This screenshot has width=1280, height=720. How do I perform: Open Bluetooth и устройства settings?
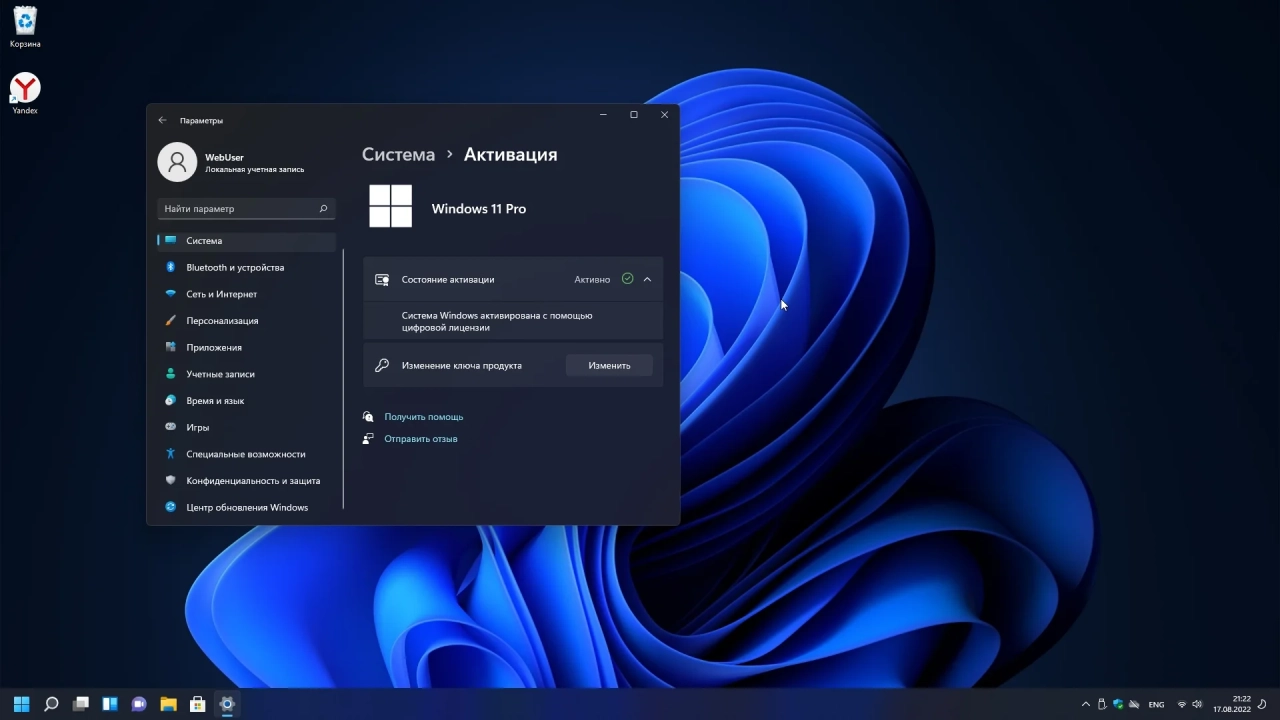coord(246,268)
